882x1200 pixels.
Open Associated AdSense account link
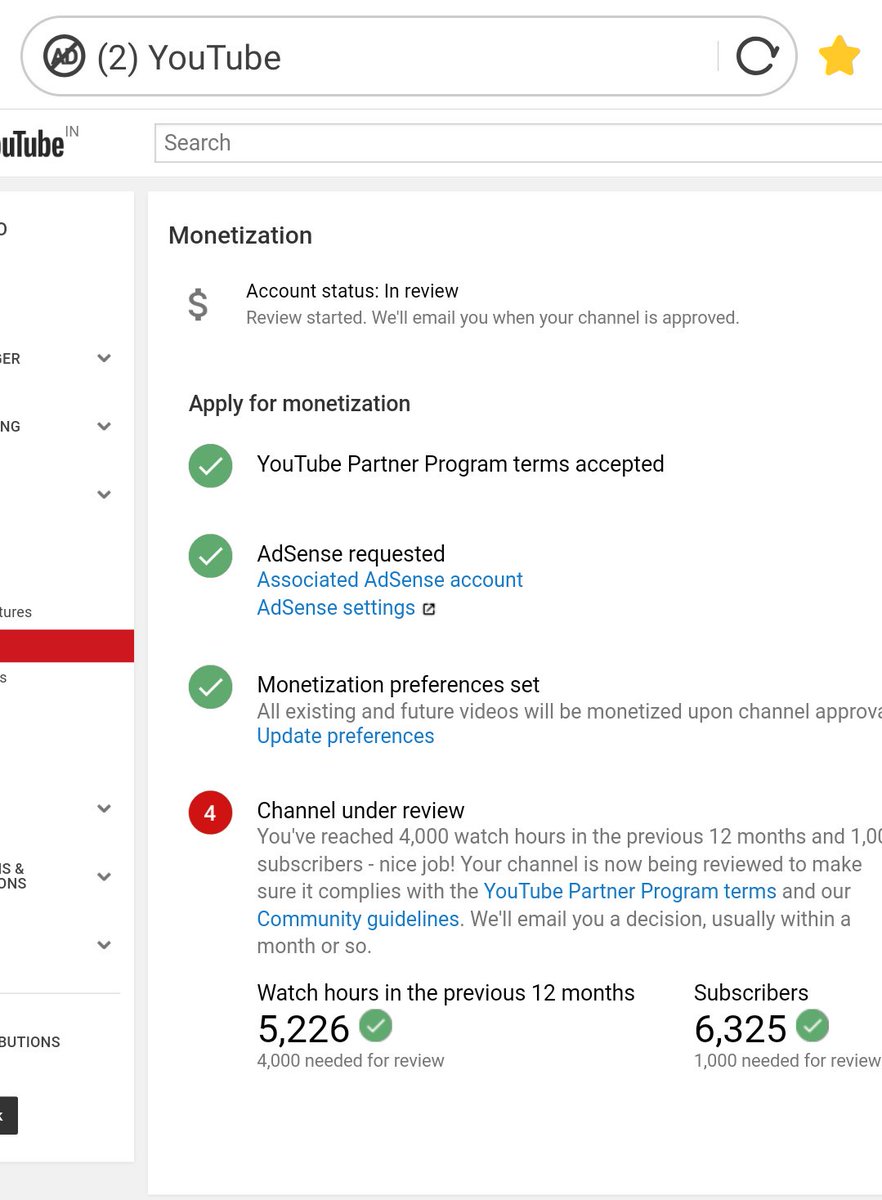point(390,580)
